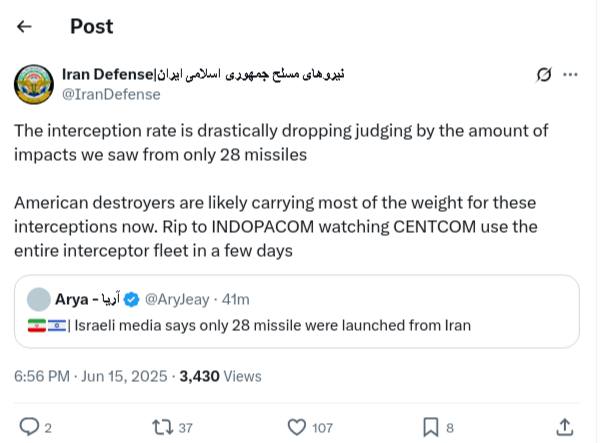Click the reply speech bubble icon
This screenshot has width=608, height=443.
[29, 427]
